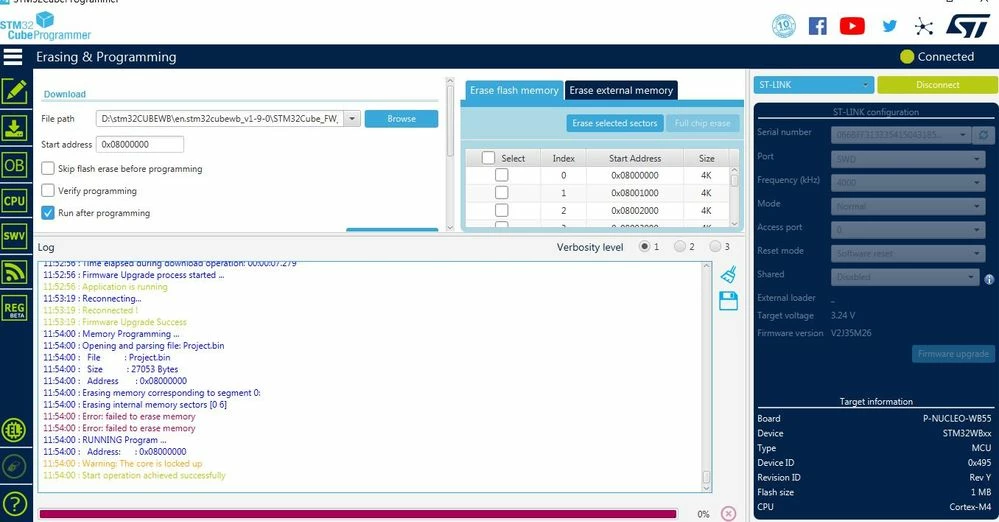The image size is (999, 522).
Task: Open Serial Wire Viewer SWV panel
Action: [x=14, y=236]
